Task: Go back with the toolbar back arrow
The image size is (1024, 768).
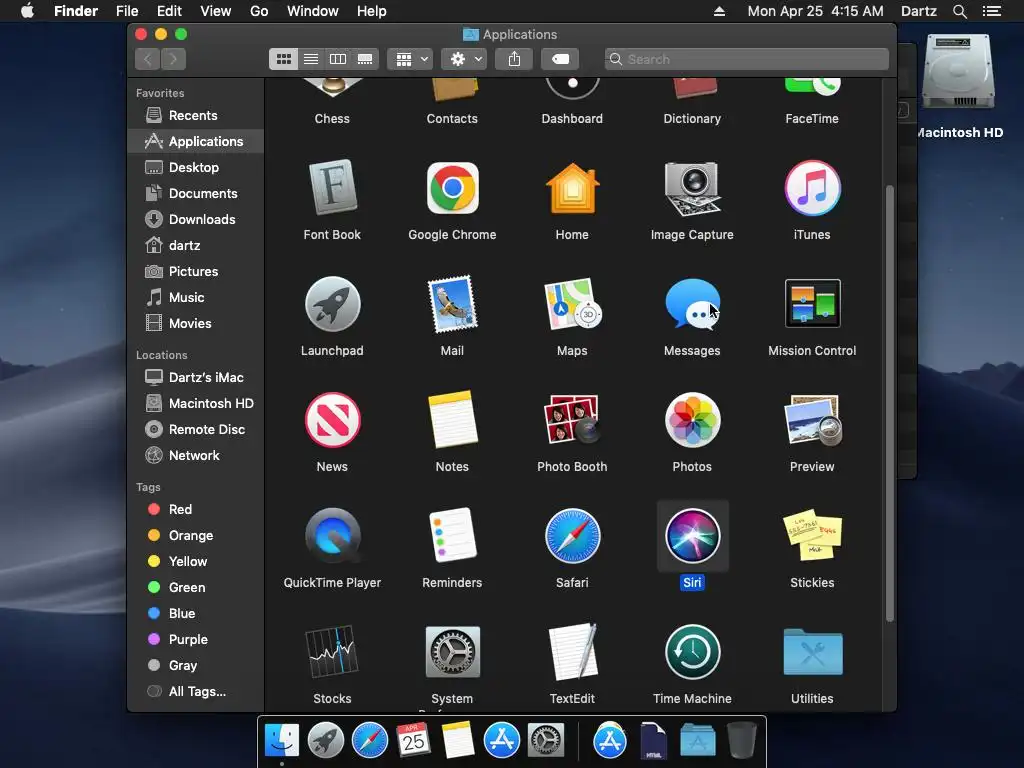Action: click(148, 59)
